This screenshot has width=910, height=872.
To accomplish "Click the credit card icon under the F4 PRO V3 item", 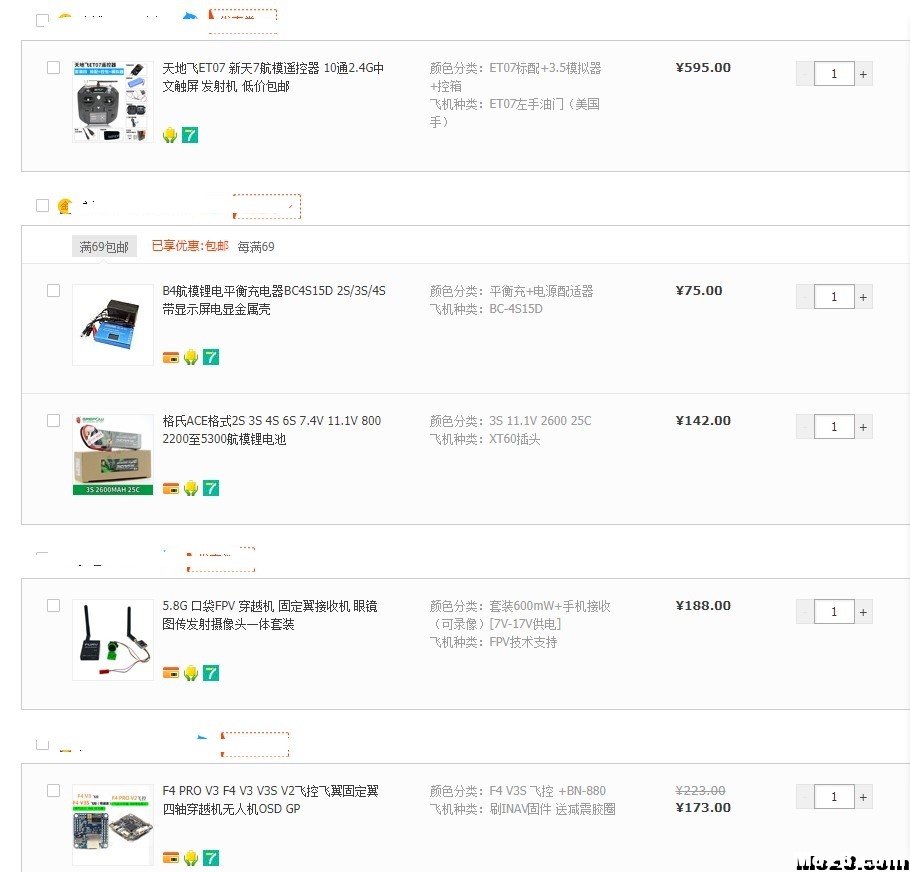I will tap(170, 858).
